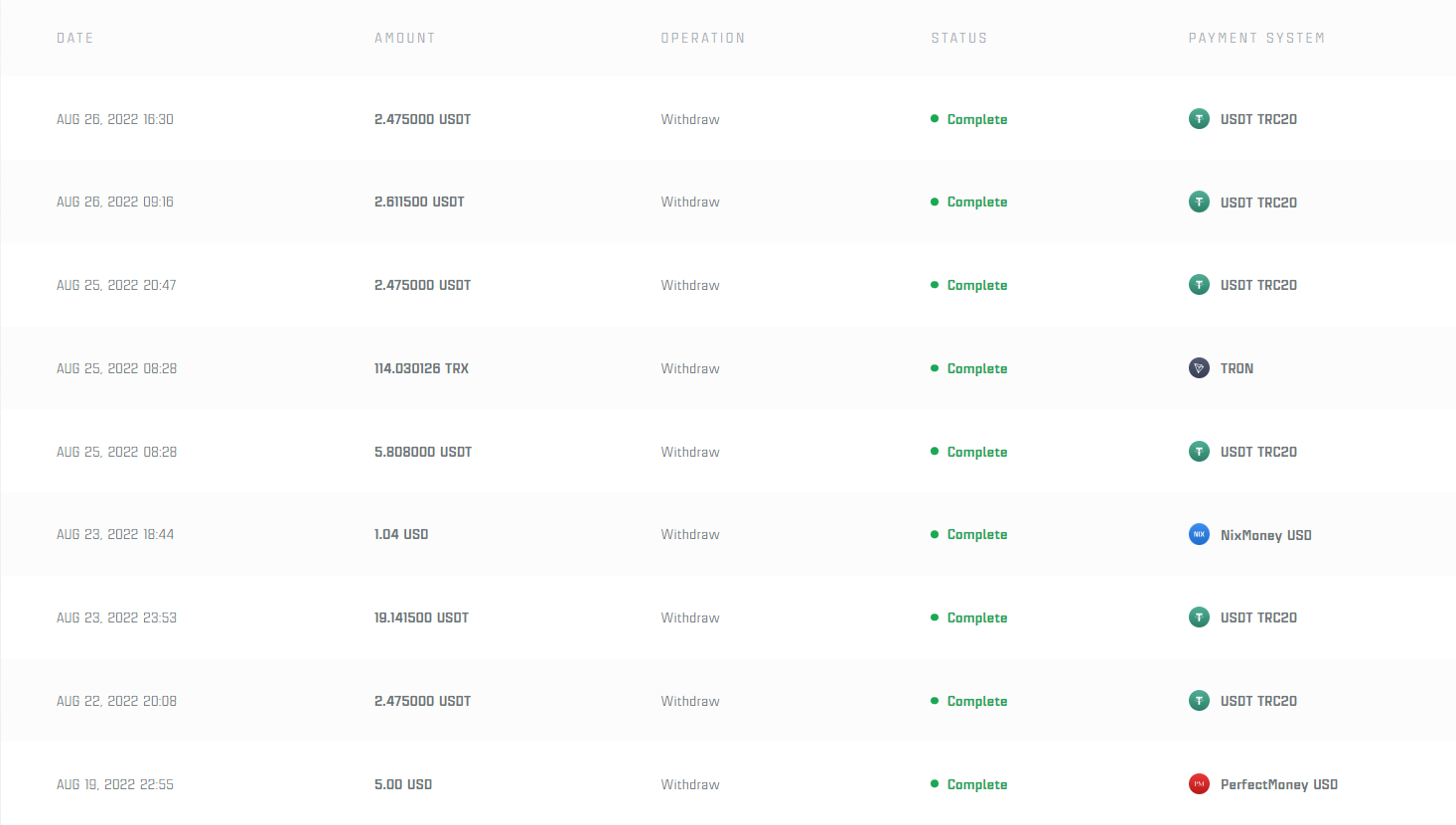Click the PerfectMoney USD label
Image resolution: width=1456 pixels, height=825 pixels.
click(1279, 784)
